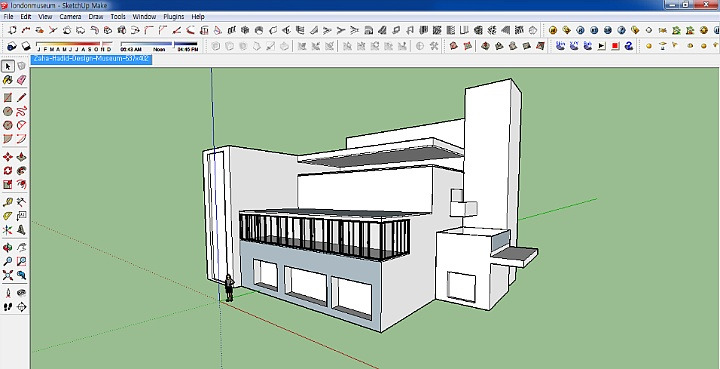This screenshot has width=720, height=369.
Task: Click the black play simulation button
Action: [602, 46]
